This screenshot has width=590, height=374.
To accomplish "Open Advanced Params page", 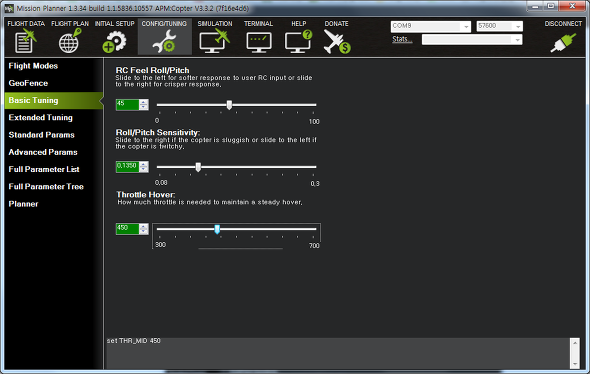I will [x=43, y=152].
